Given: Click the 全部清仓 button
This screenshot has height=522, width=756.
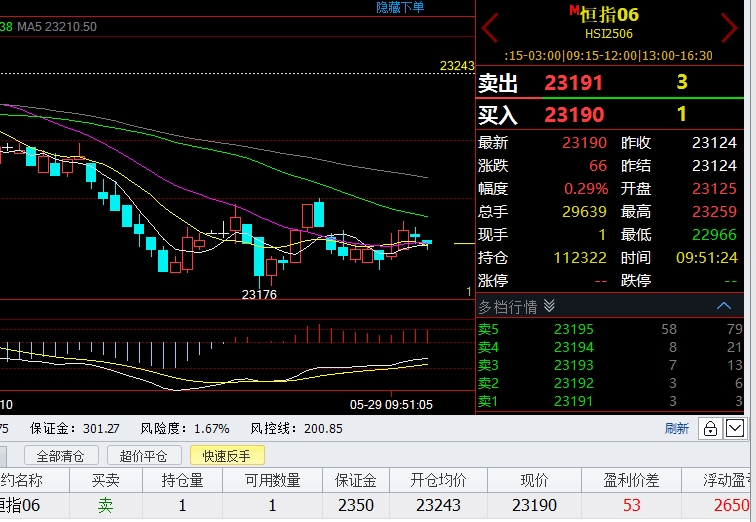Looking at the screenshot, I should point(61,455).
